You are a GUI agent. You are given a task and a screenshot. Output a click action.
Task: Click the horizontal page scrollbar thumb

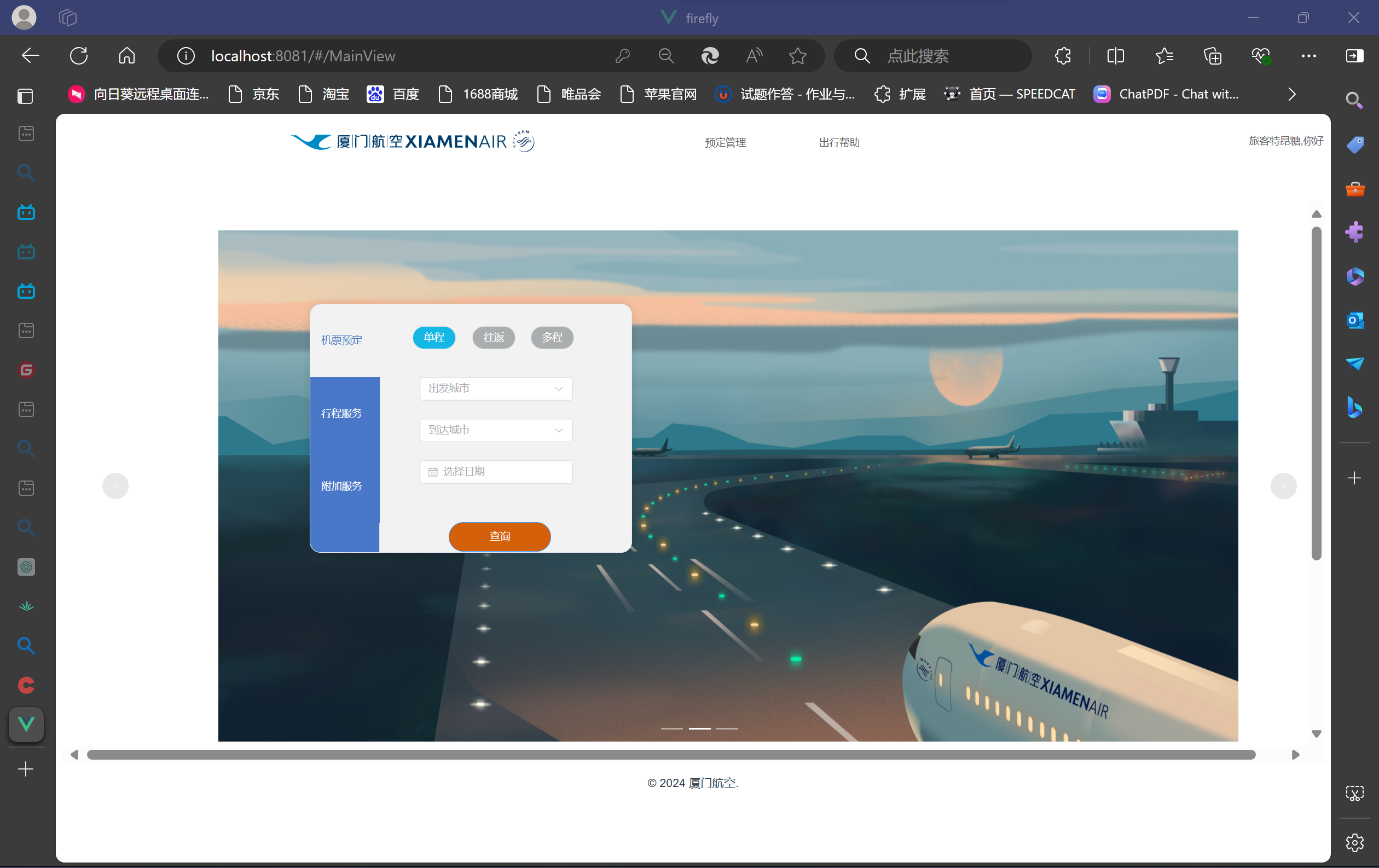671,755
